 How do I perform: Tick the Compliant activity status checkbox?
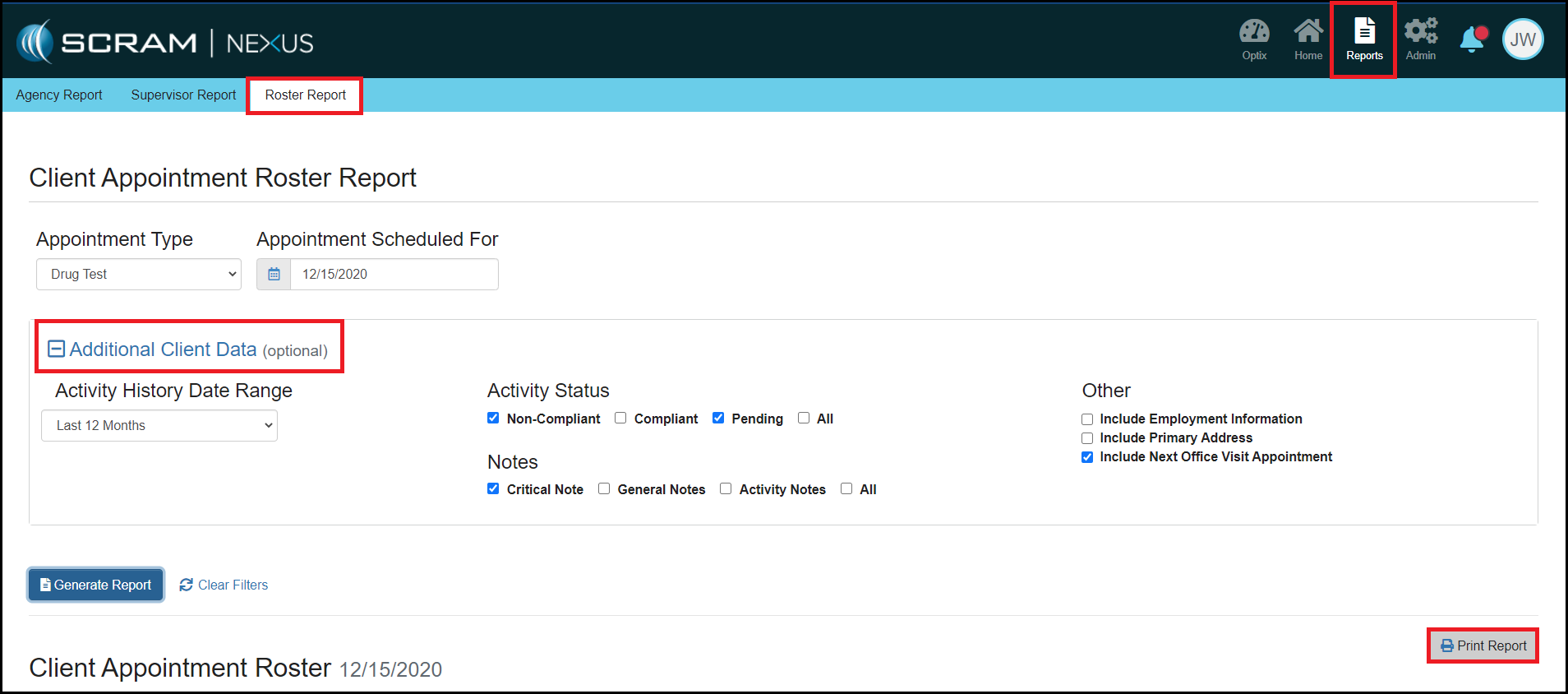(x=620, y=418)
